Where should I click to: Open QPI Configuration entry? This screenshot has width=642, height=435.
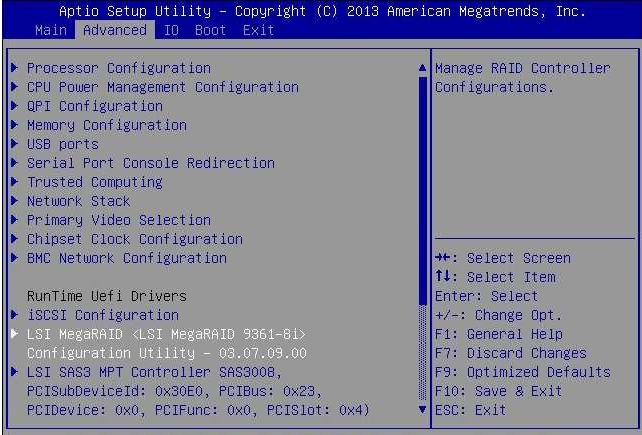click(x=95, y=106)
